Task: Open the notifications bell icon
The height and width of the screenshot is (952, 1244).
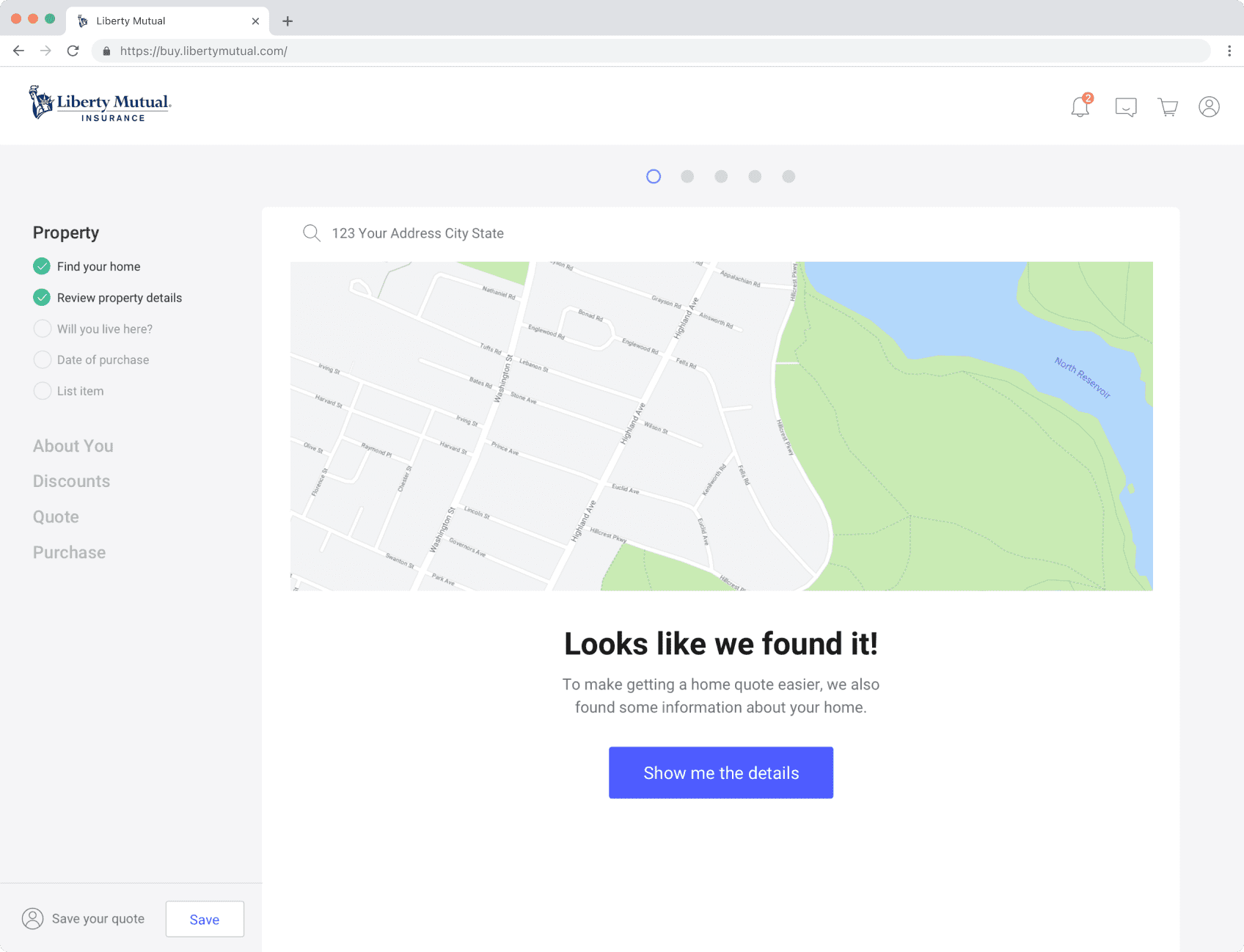Action: click(x=1080, y=107)
